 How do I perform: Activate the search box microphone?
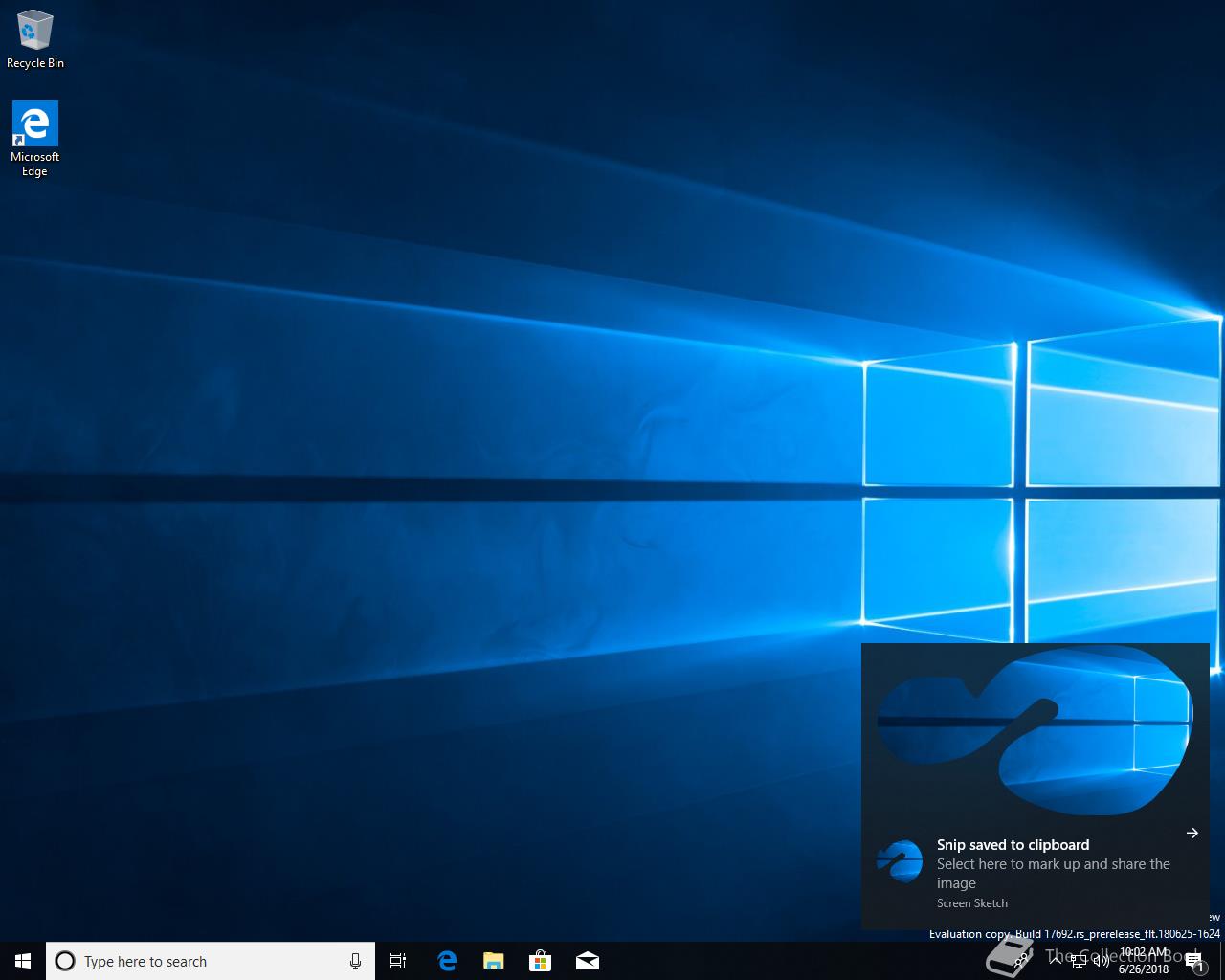pos(355,961)
